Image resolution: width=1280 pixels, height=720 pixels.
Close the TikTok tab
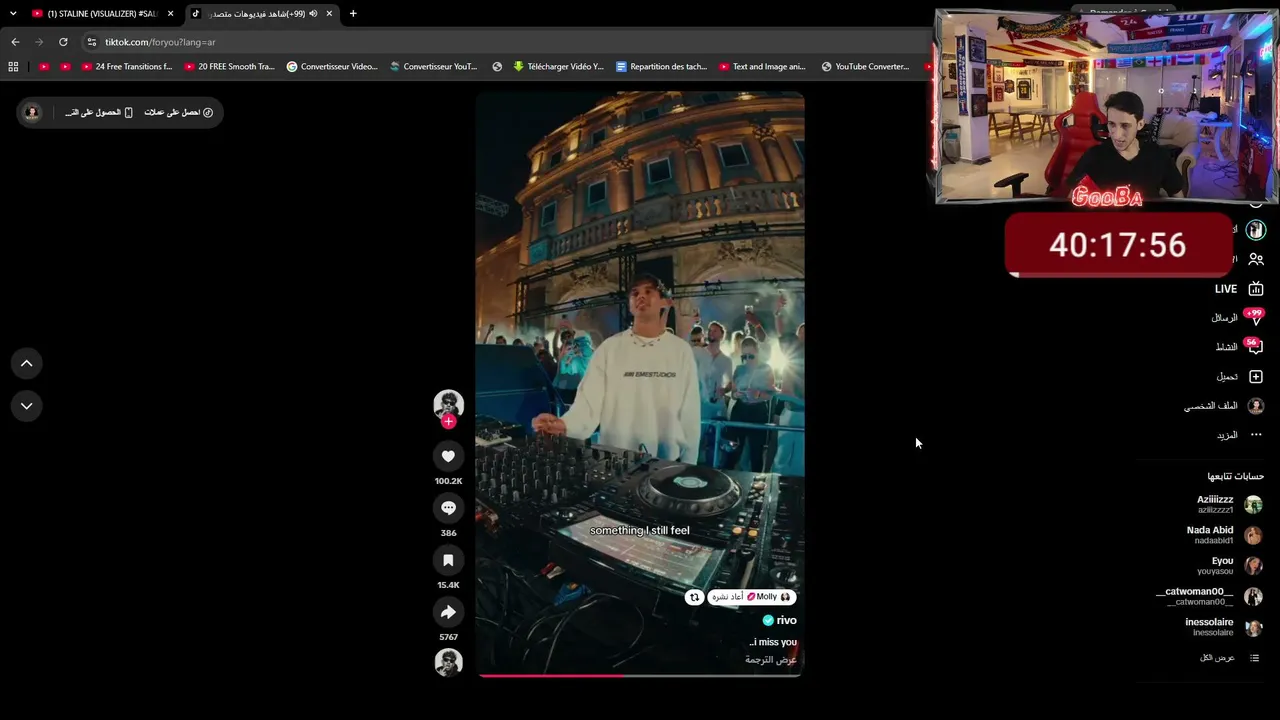click(x=329, y=14)
